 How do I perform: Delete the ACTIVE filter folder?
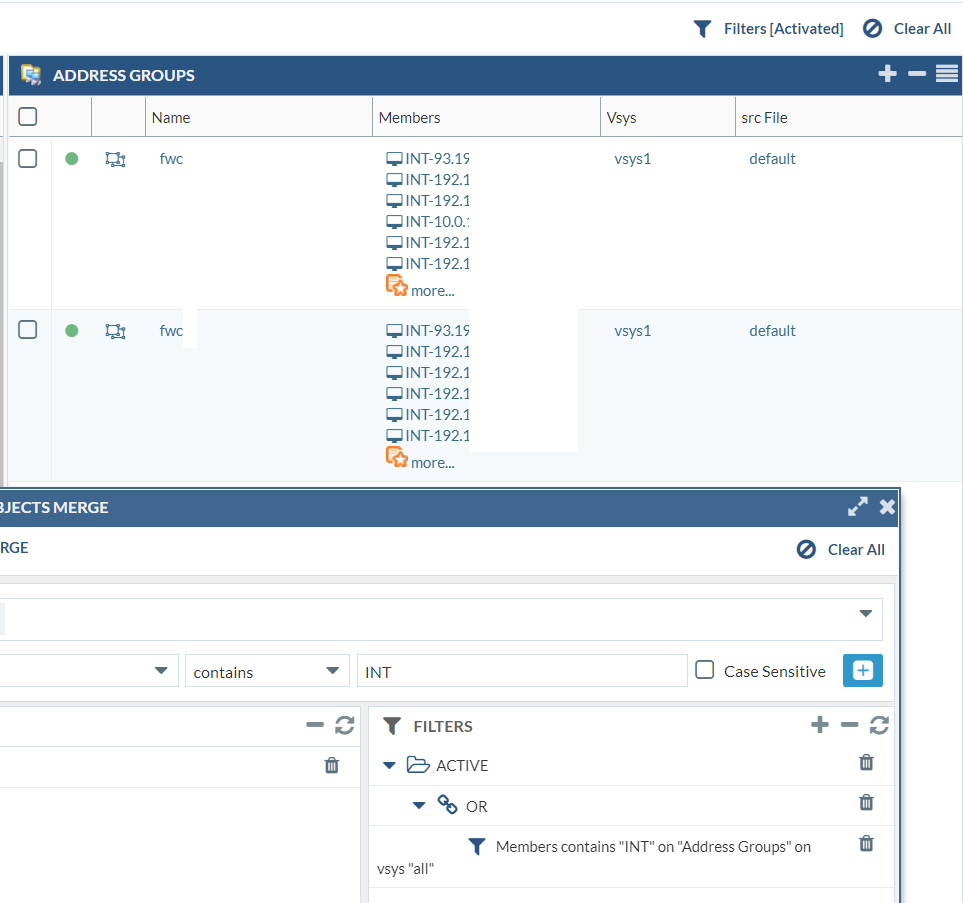866,763
